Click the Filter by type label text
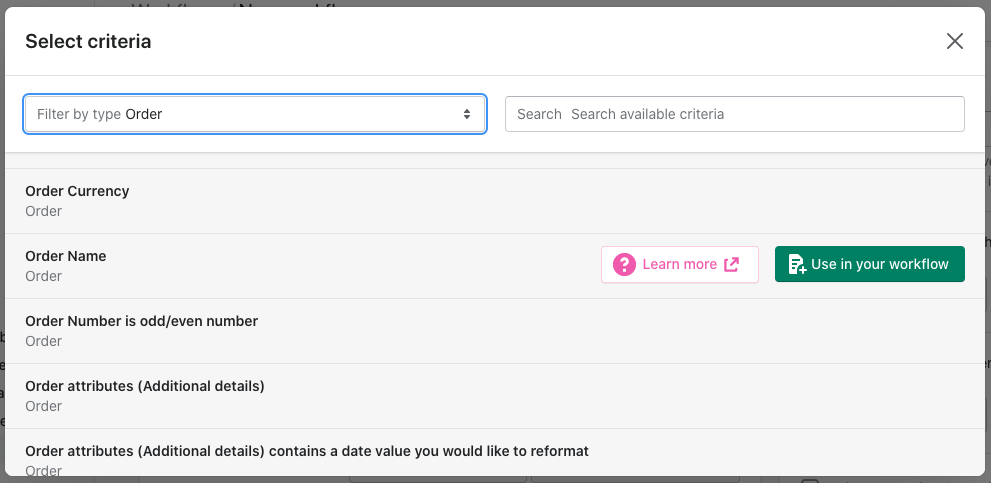The width and height of the screenshot is (991, 483). (78, 114)
